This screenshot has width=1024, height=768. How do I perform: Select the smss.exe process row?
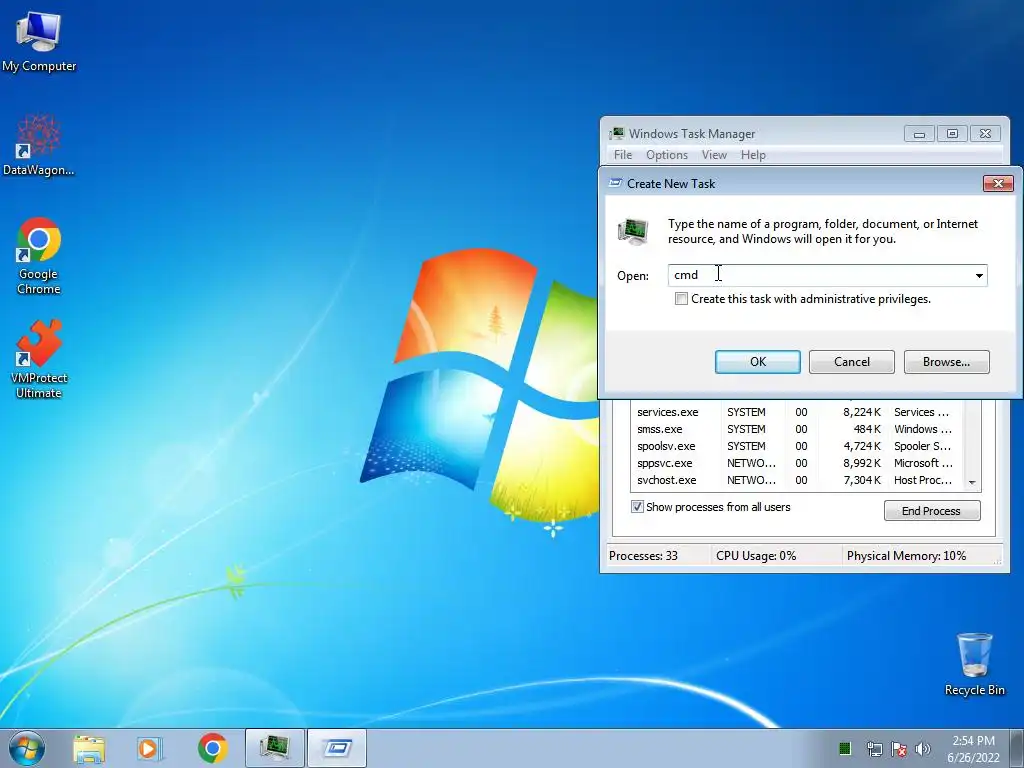pyautogui.click(x=797, y=429)
